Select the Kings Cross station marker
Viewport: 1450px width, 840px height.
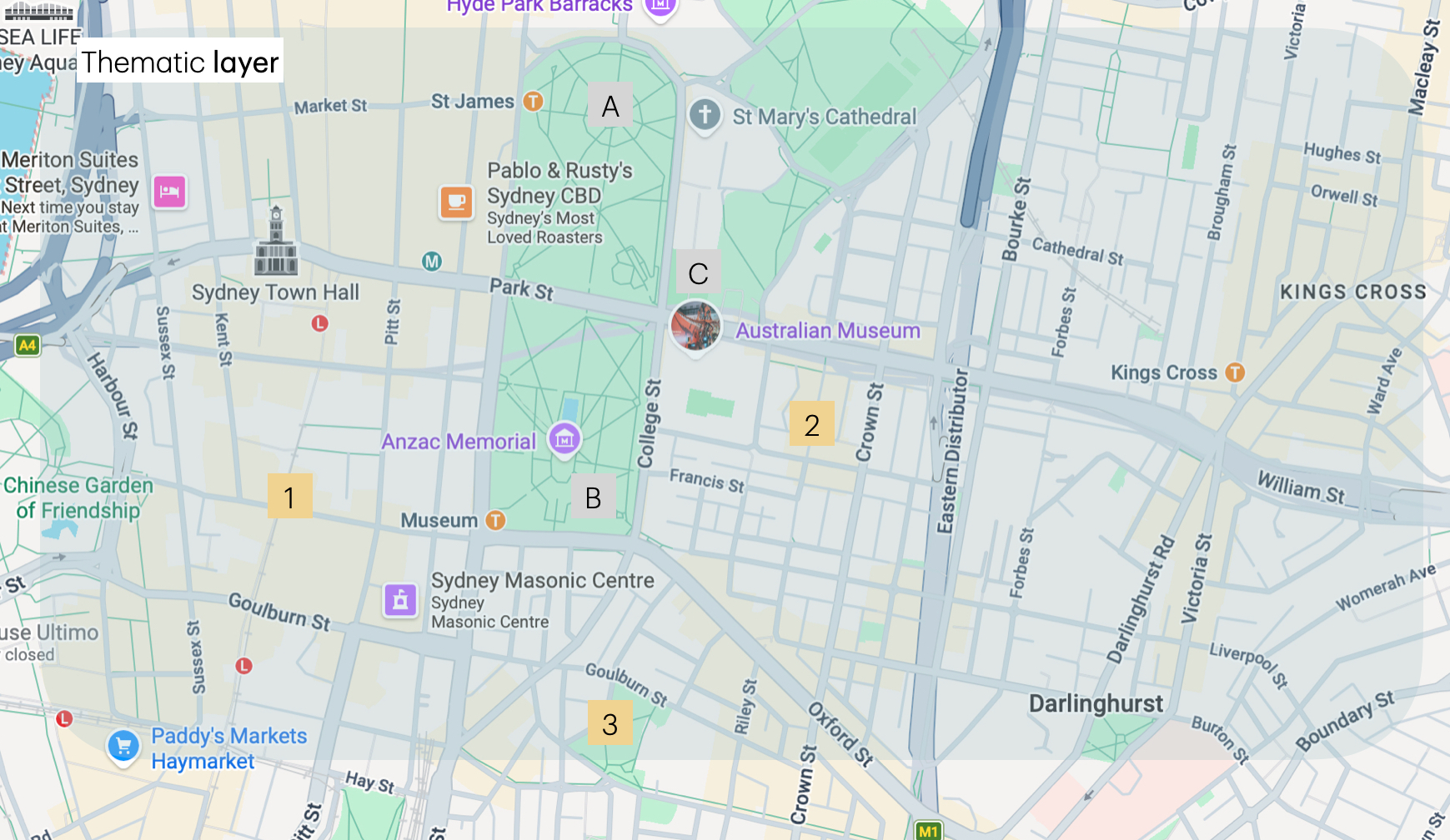coord(1235,372)
